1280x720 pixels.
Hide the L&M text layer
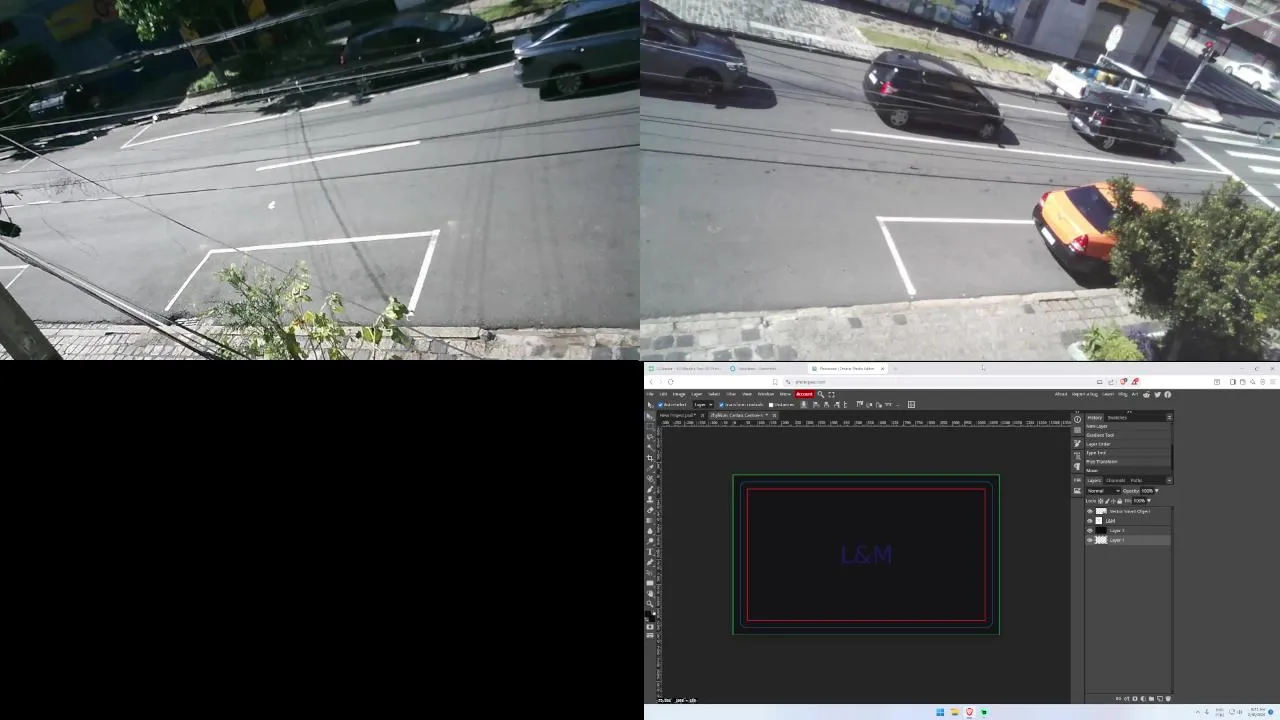[1090, 520]
